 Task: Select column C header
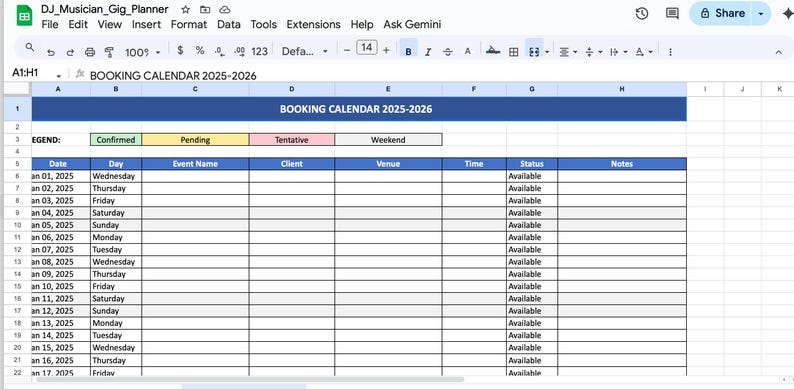tap(195, 89)
